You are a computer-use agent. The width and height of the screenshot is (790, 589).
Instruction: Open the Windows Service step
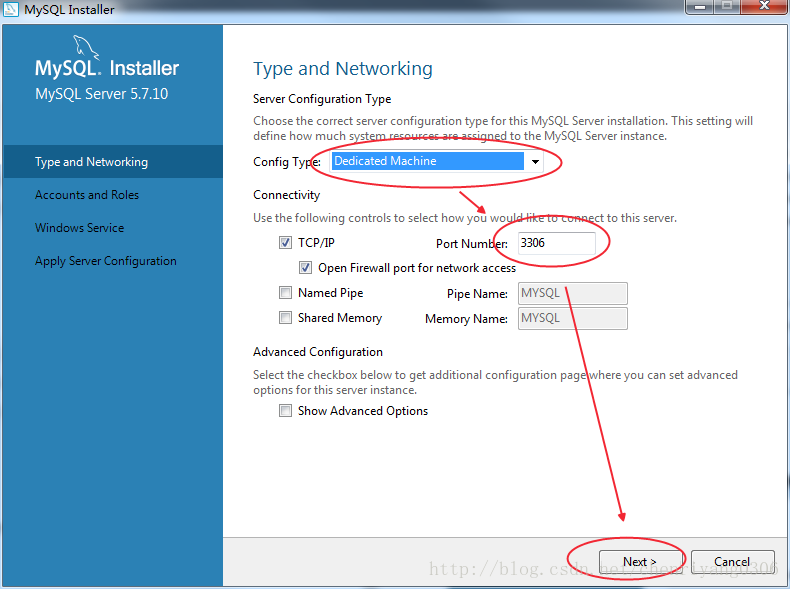click(x=80, y=228)
